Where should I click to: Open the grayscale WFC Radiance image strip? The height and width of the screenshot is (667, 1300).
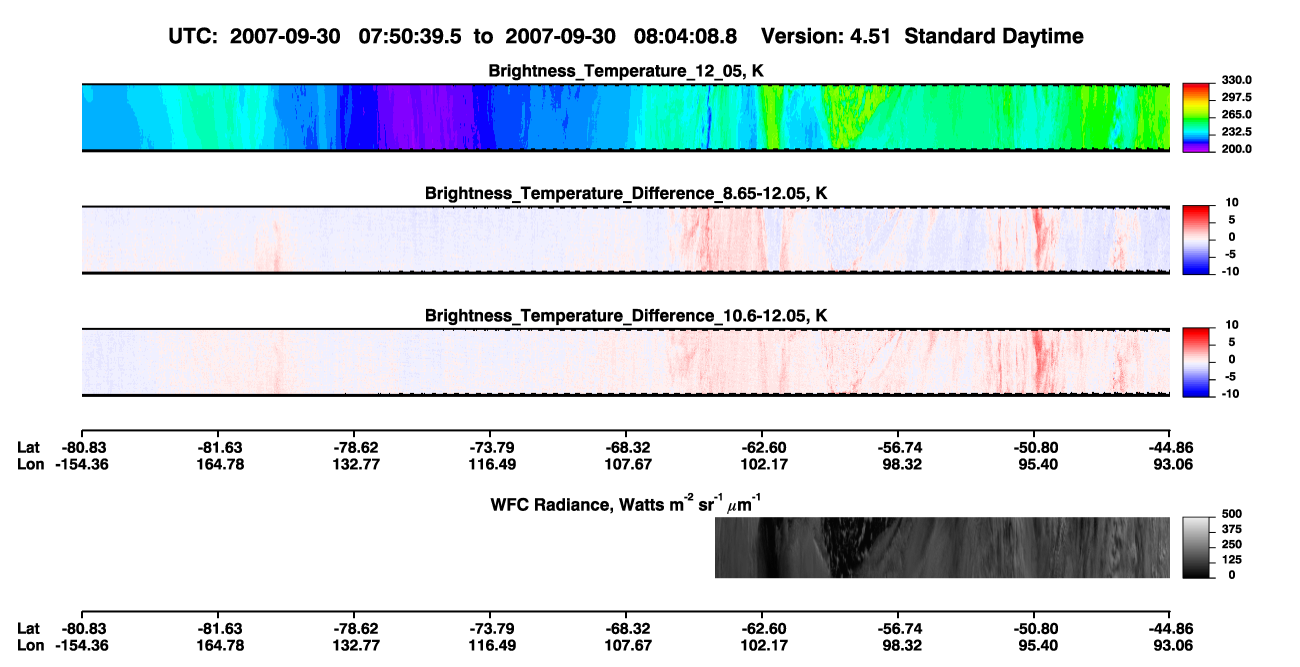pos(942,548)
